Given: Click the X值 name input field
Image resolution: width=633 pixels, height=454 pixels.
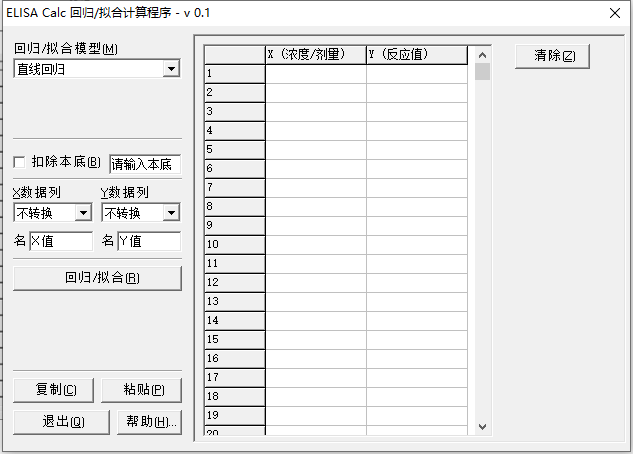Looking at the screenshot, I should [x=61, y=241].
